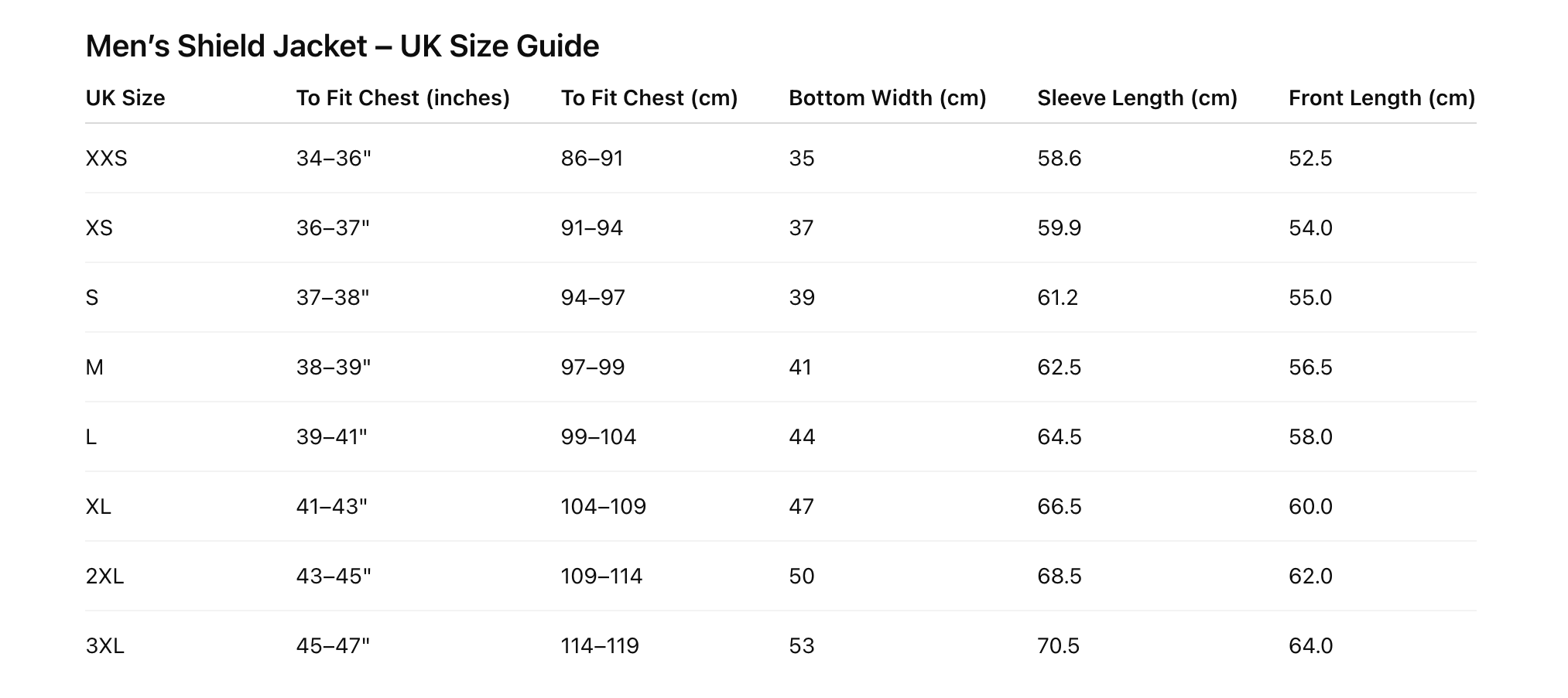Select the 99–104 chest cm cell
Image resolution: width=1568 pixels, height=698 pixels.
point(598,437)
